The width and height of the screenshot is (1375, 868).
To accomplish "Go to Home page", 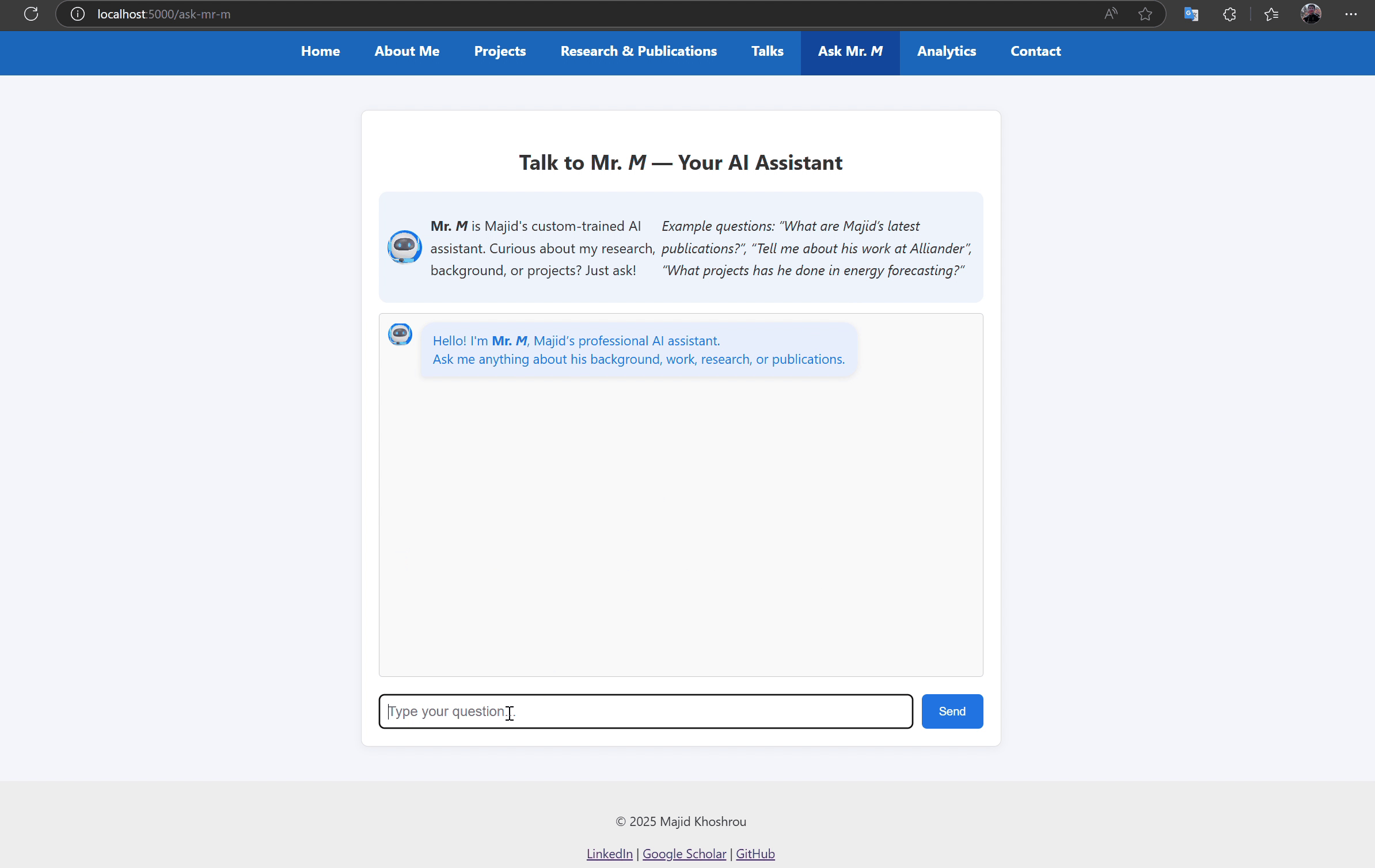I will point(320,51).
